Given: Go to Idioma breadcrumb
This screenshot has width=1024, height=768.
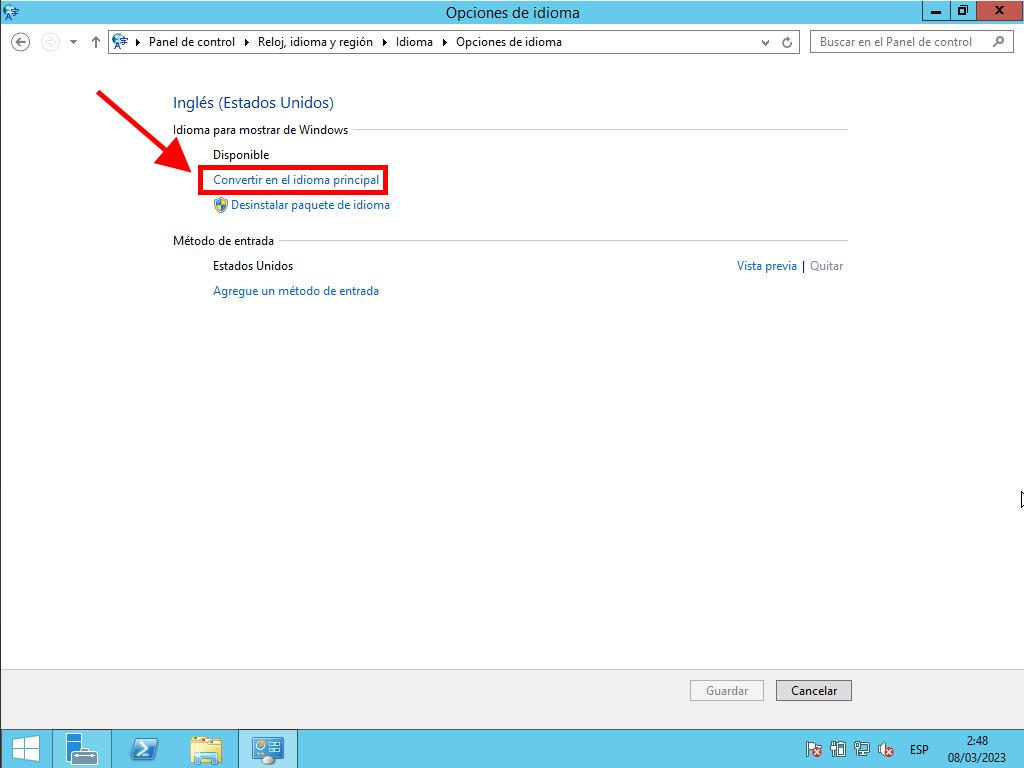Looking at the screenshot, I should 414,42.
